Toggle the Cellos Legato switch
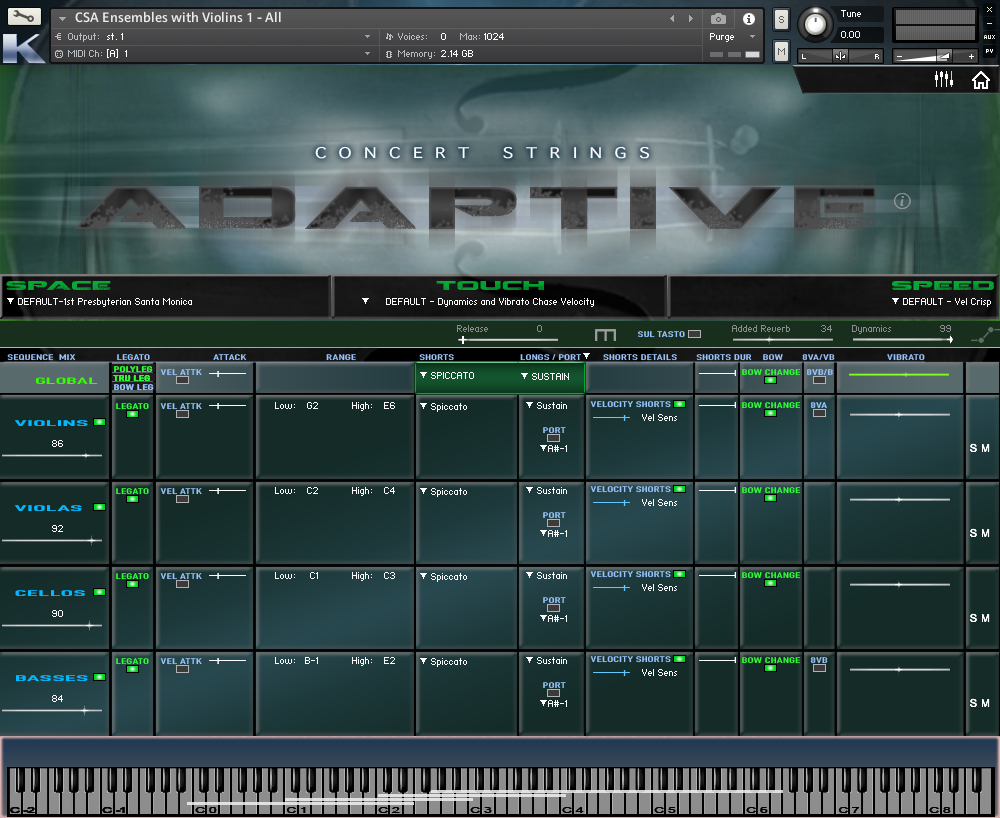Image resolution: width=1000 pixels, height=818 pixels. 132,584
